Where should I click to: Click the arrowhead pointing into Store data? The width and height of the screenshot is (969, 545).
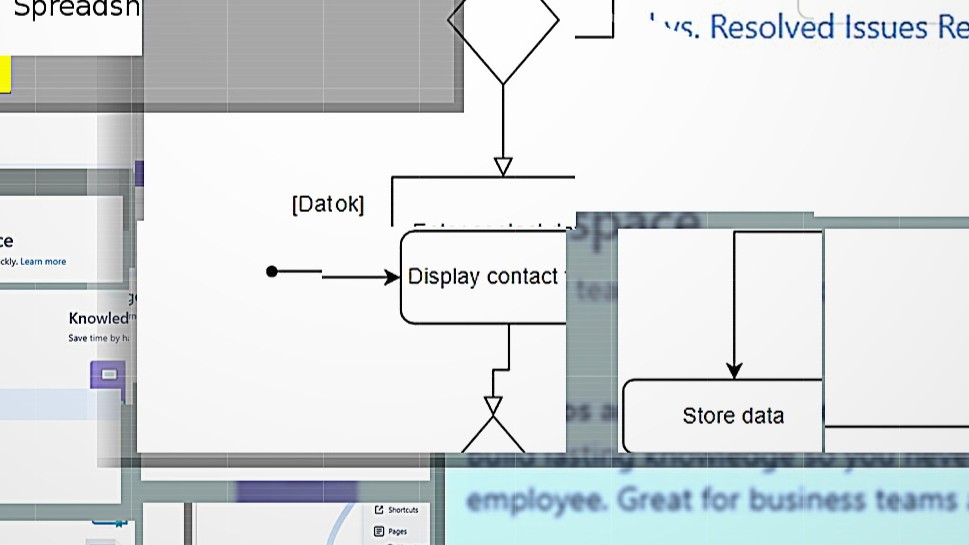[x=734, y=371]
